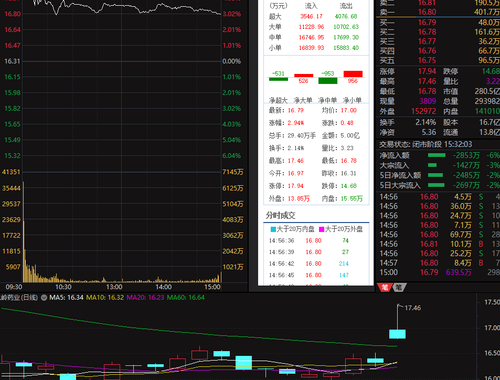The image size is (500, 380).
Task: Select the 卖一 16.80 order row
Action: [438, 12]
